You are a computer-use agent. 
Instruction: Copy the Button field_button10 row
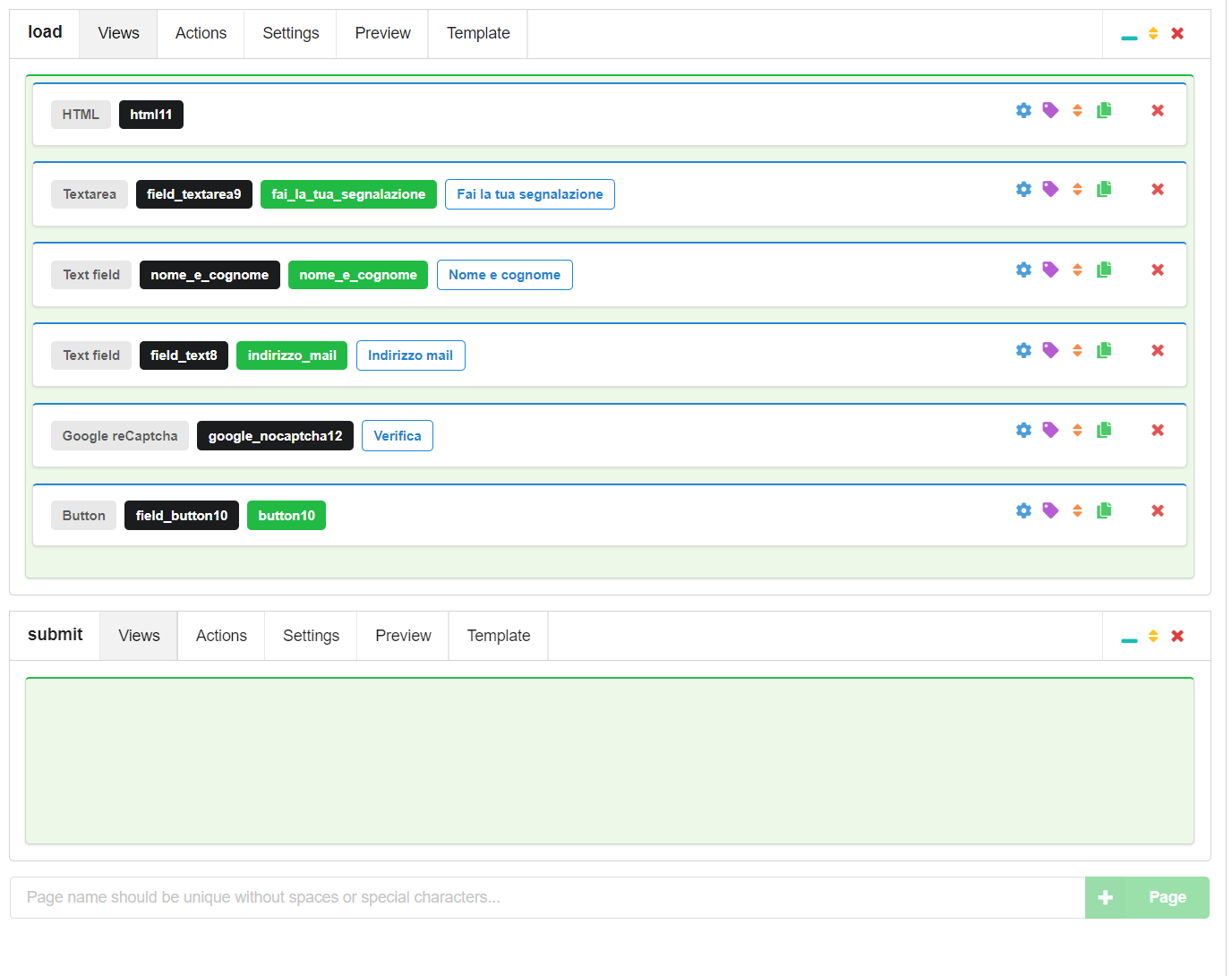click(1104, 510)
